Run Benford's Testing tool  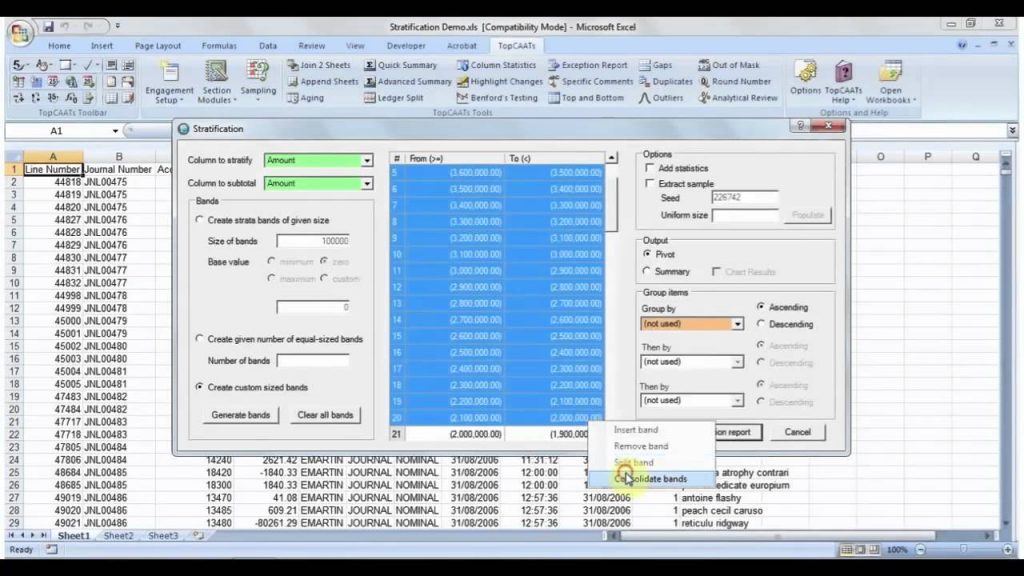click(x=497, y=98)
